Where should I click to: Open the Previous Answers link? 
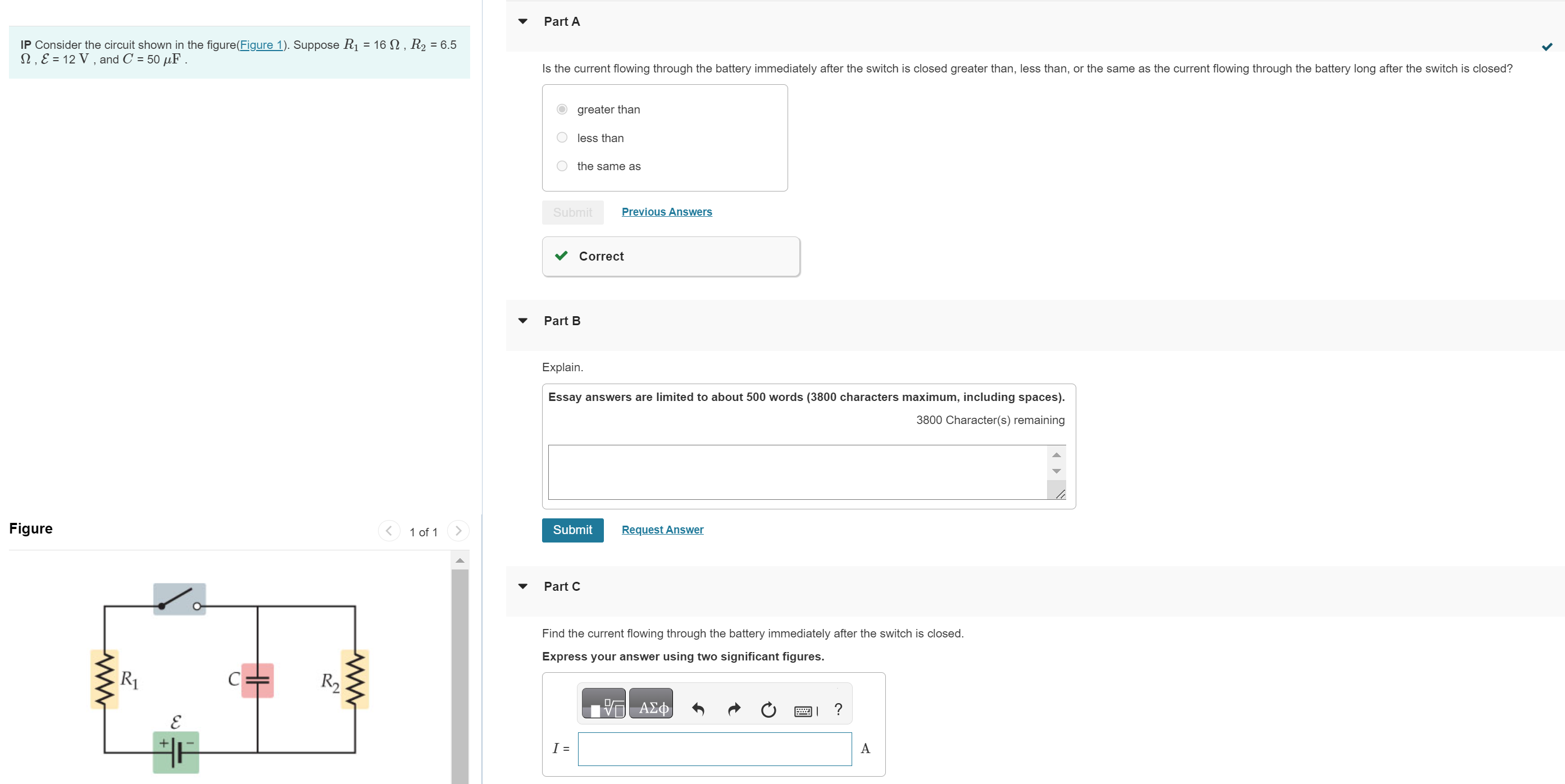point(666,212)
